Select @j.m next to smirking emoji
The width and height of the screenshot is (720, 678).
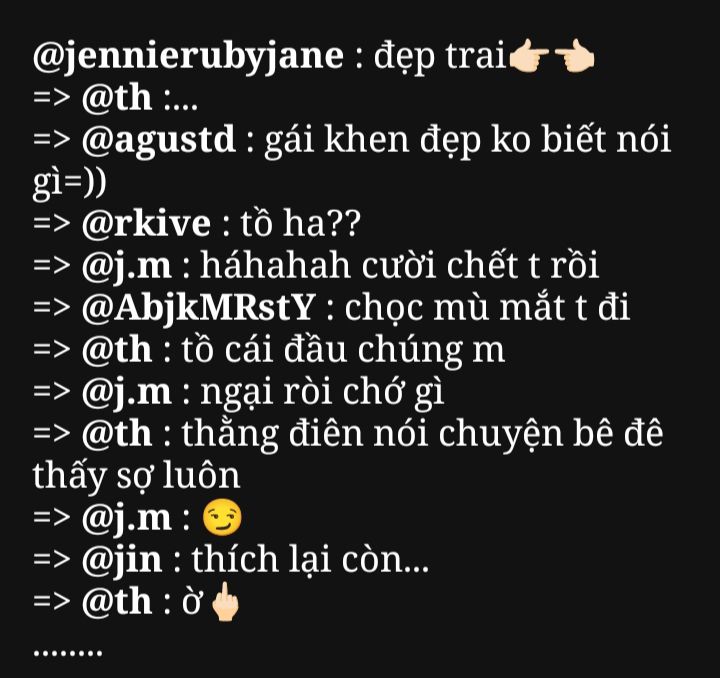point(126,518)
